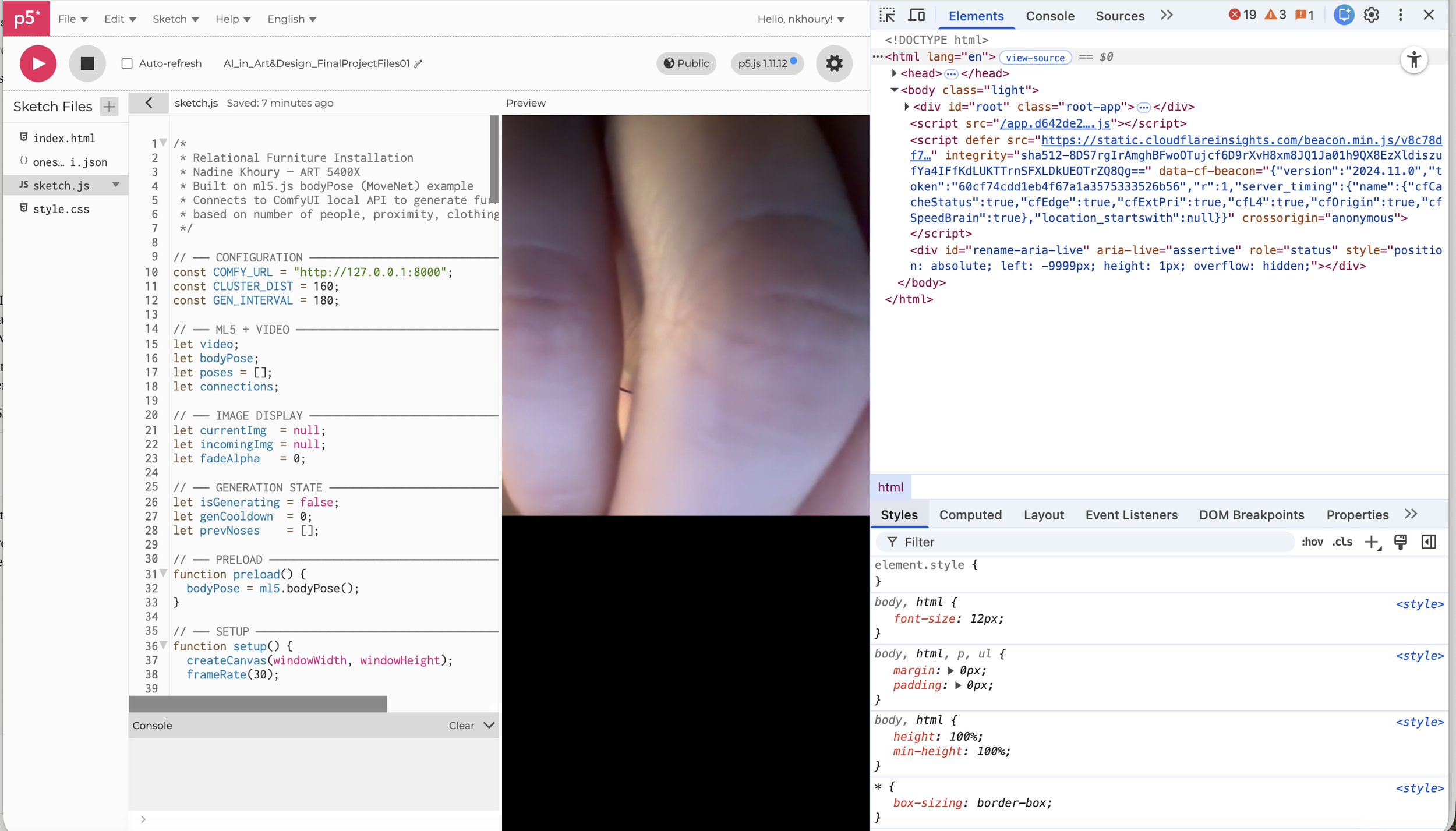Fold the preload function at line 31
1456x831 pixels.
click(164, 574)
